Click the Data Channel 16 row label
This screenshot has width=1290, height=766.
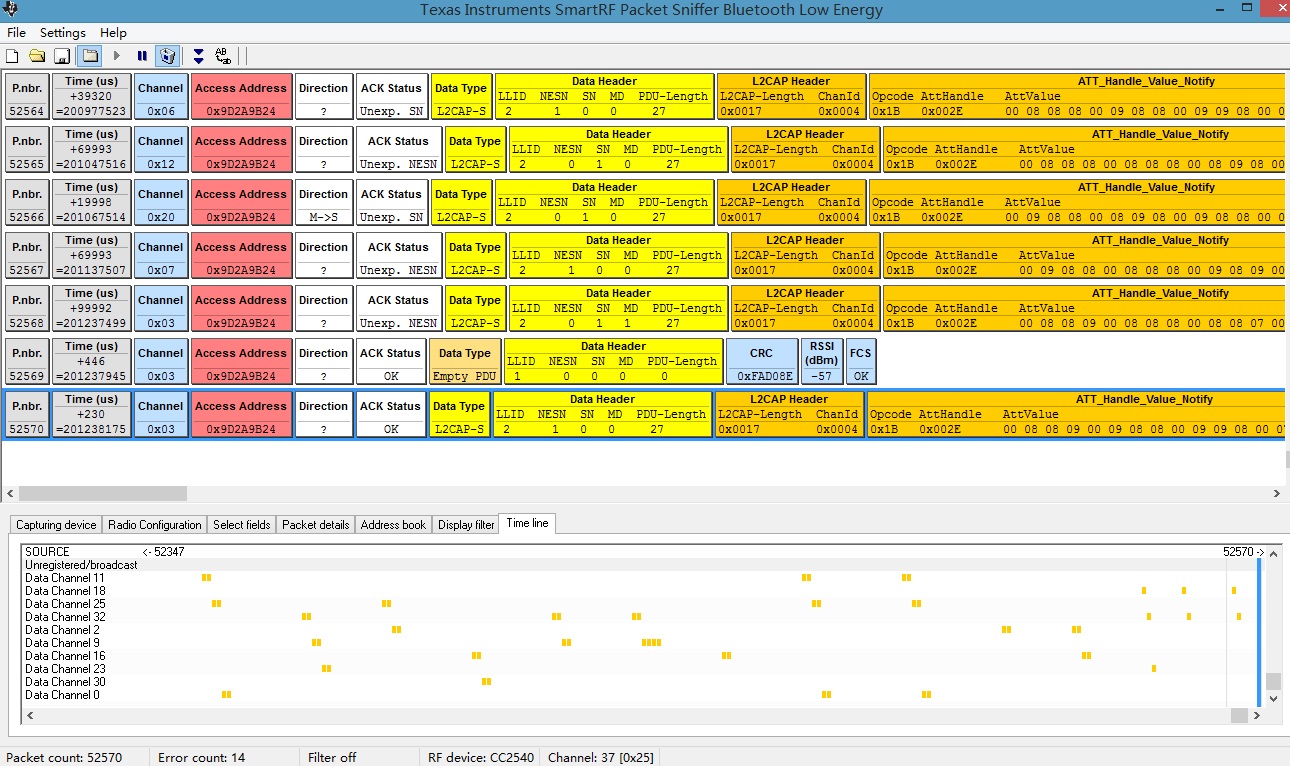click(x=65, y=656)
